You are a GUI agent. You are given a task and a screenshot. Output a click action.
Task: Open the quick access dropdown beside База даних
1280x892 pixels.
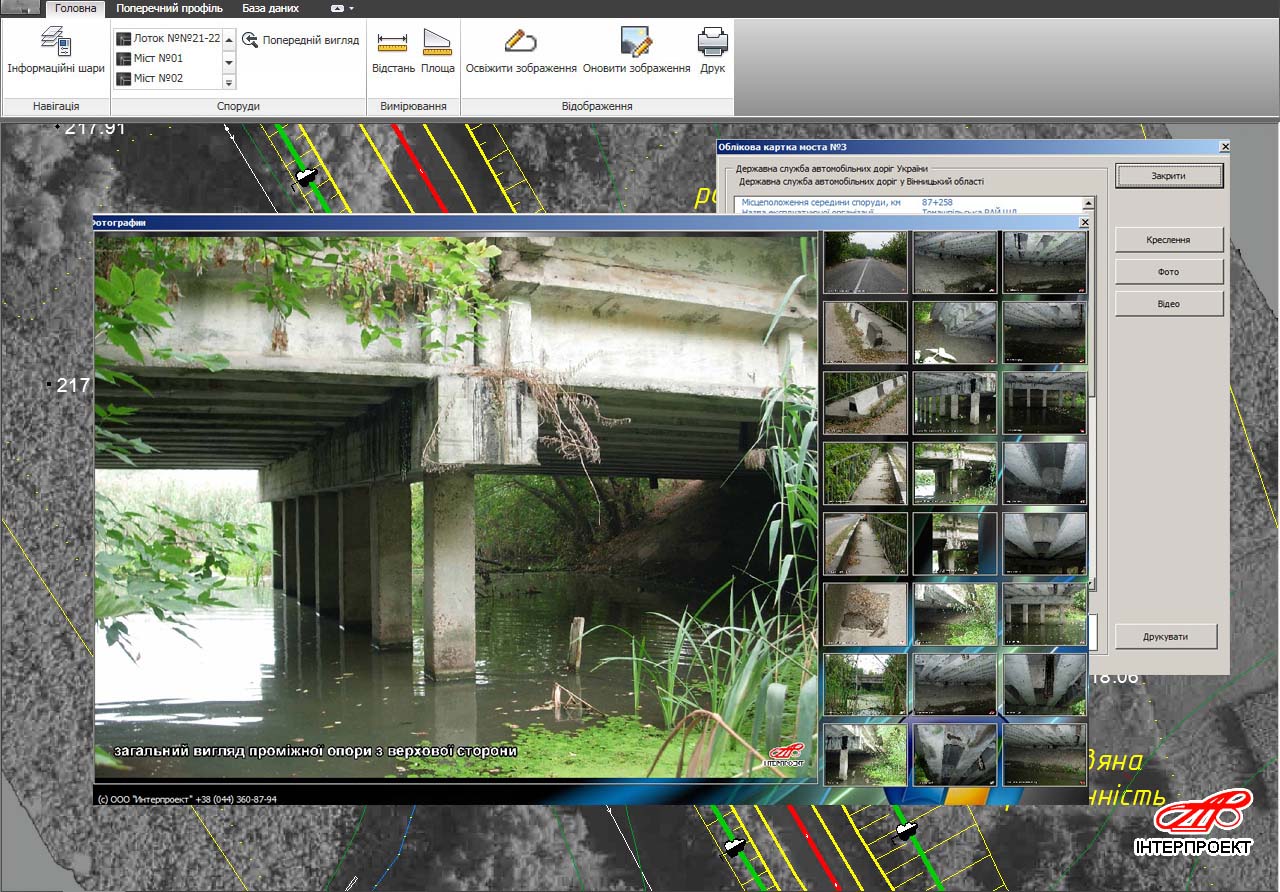[341, 8]
